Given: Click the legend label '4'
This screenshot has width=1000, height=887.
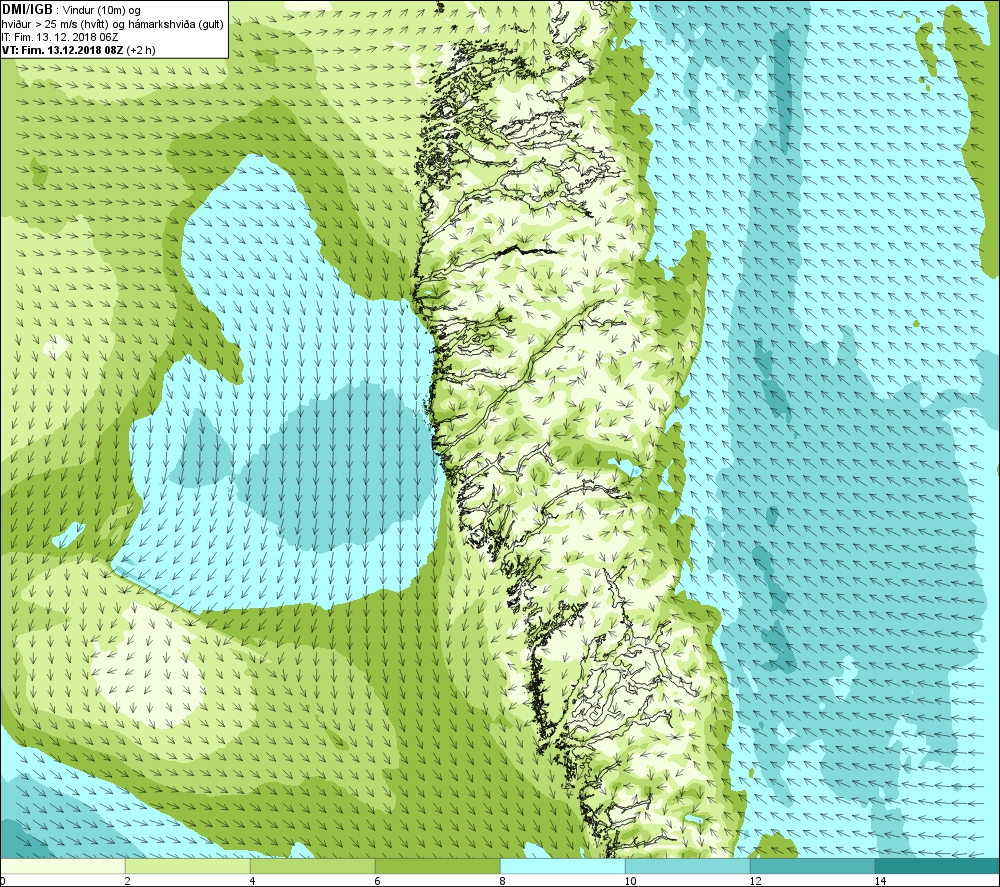Looking at the screenshot, I should [253, 881].
